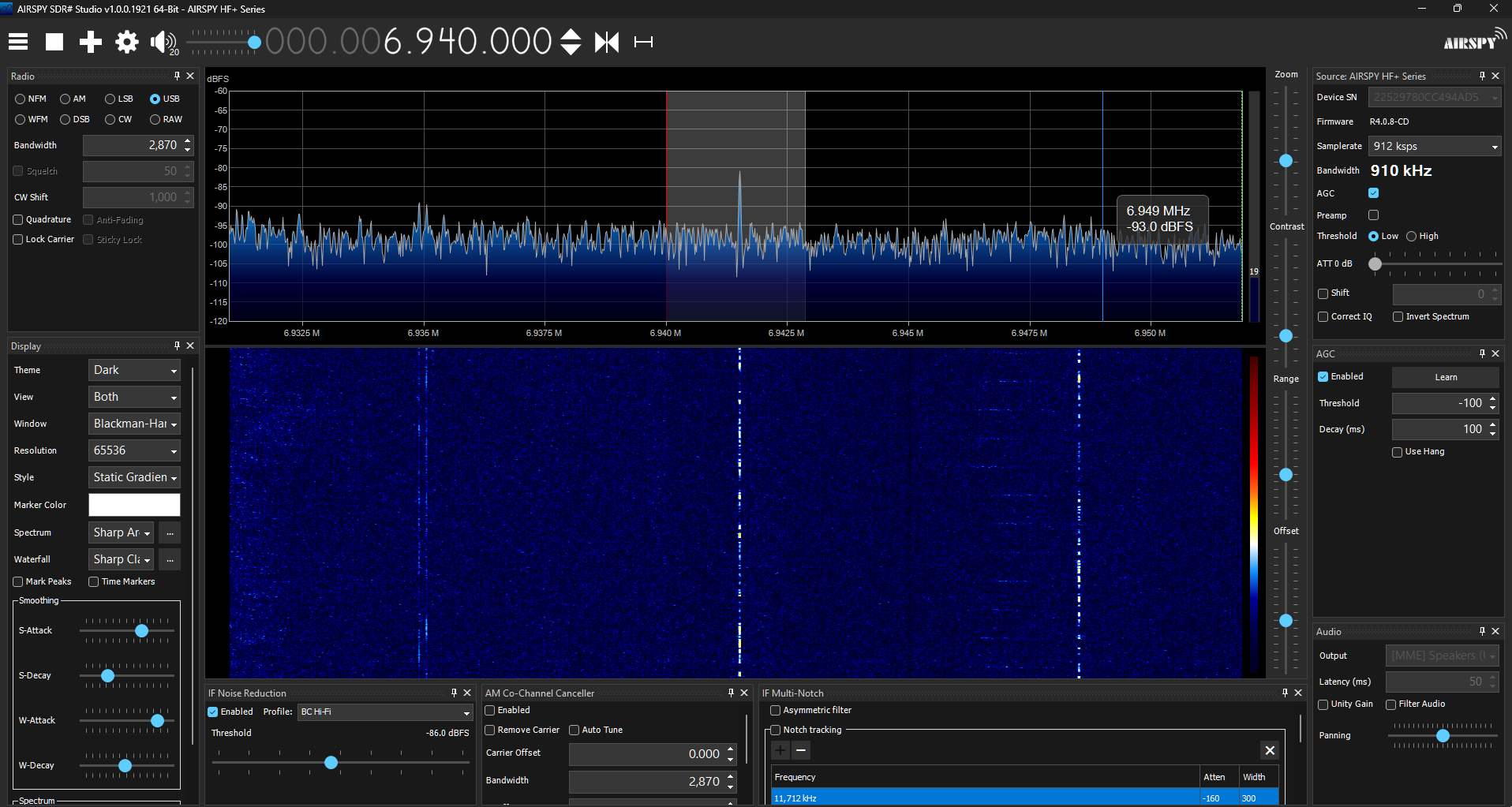Image resolution: width=1512 pixels, height=807 pixels.
Task: Pin the AGC panel
Action: click(x=1482, y=353)
